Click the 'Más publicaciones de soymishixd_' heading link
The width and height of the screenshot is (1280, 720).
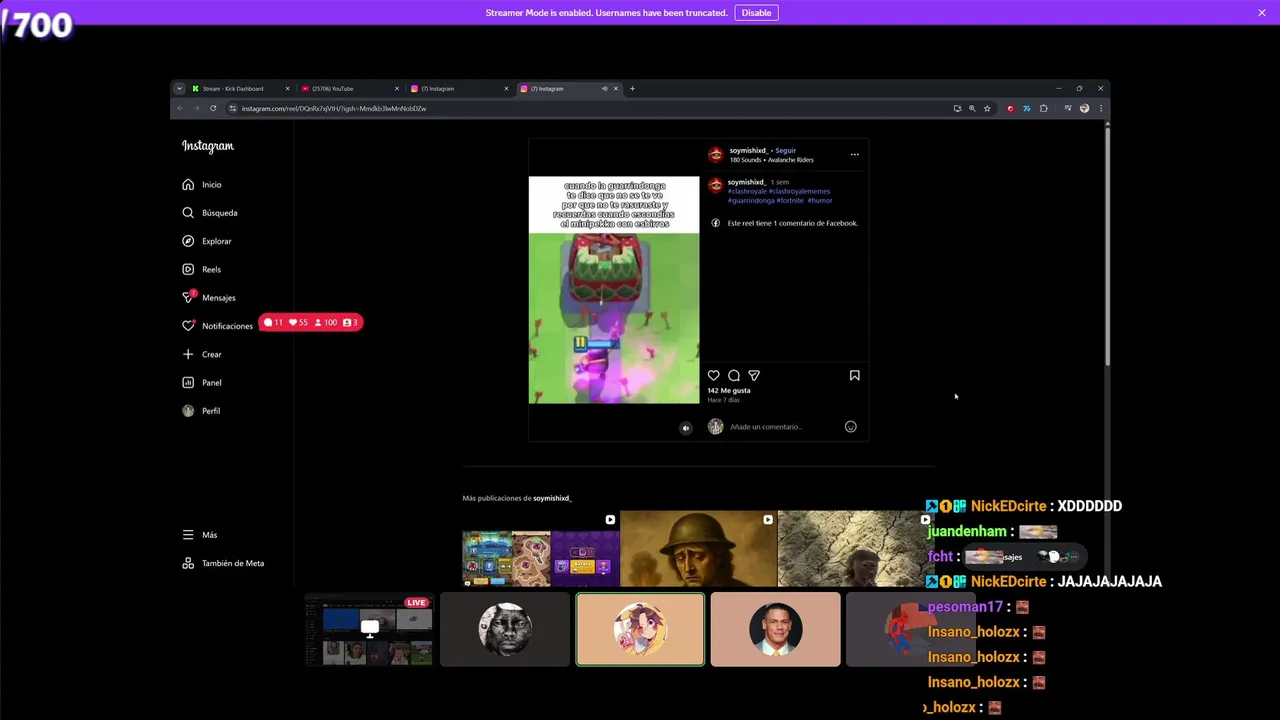click(x=517, y=498)
